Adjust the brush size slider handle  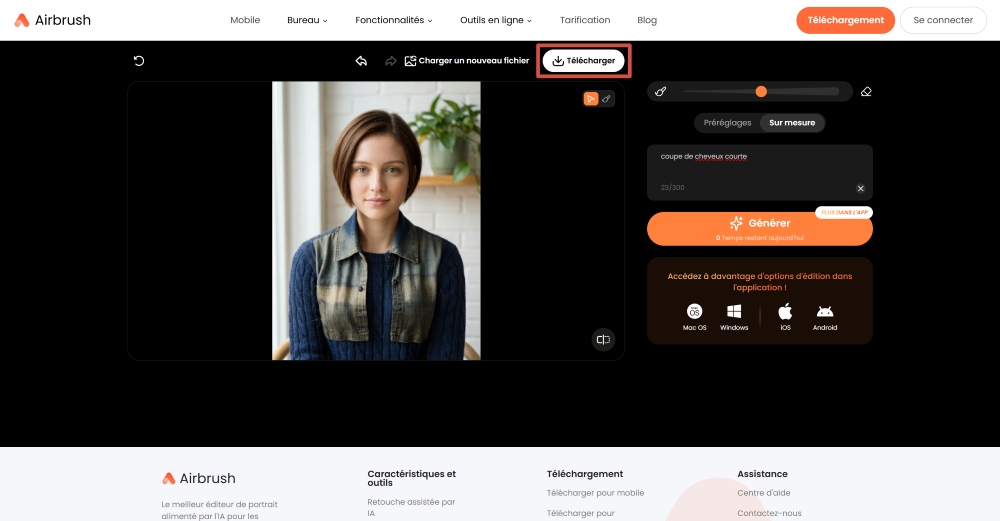pyautogui.click(x=761, y=92)
